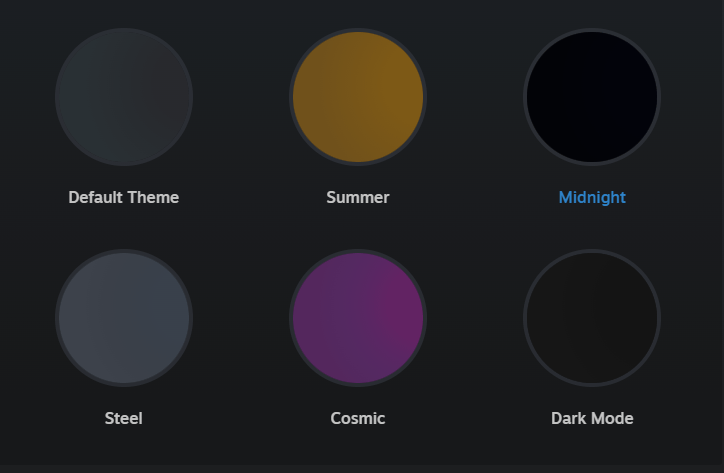
Task: Click the "Default Theme" text label
Action: click(124, 197)
